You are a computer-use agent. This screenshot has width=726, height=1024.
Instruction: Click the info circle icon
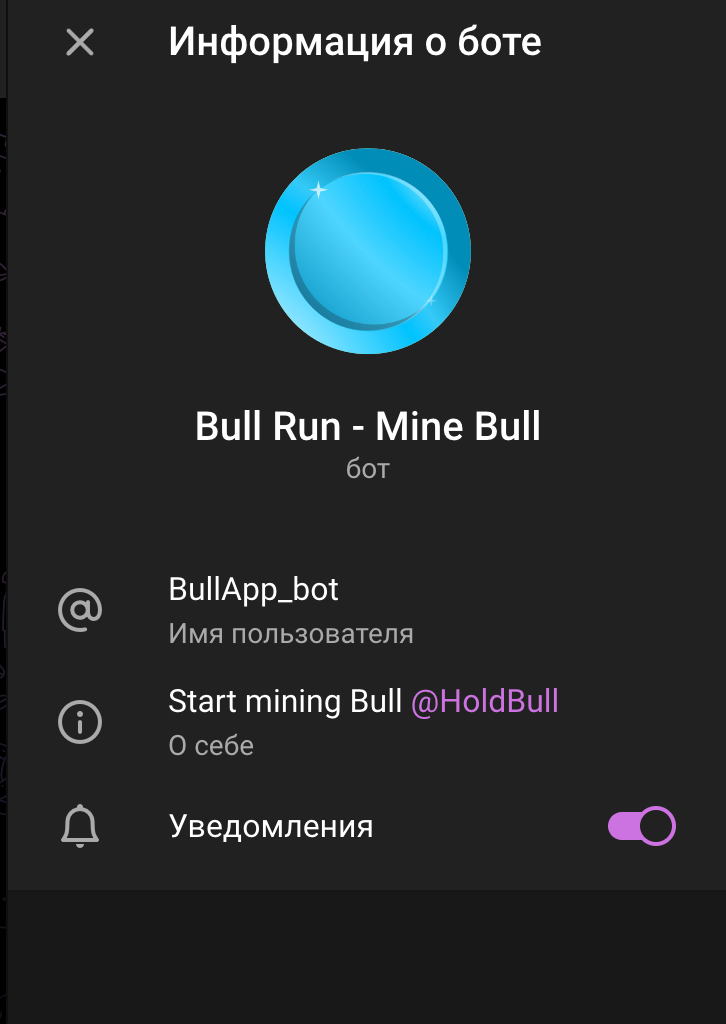(x=80, y=722)
